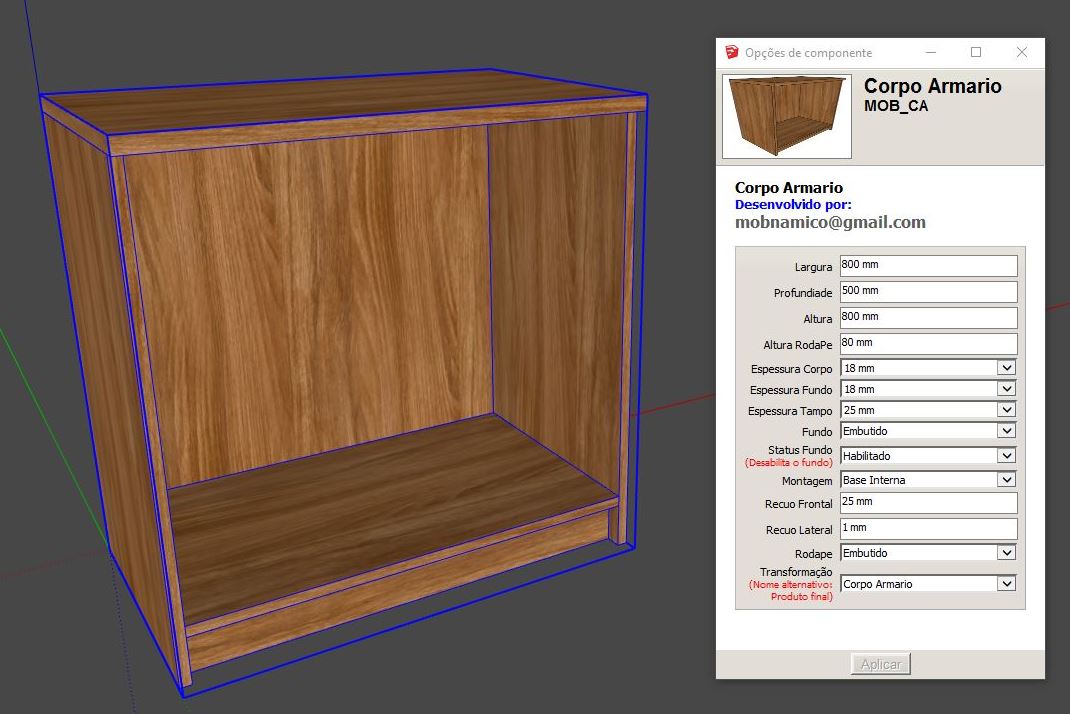Viewport: 1070px width, 714px height.
Task: Maximize the Opções de componente window
Action: (976, 53)
